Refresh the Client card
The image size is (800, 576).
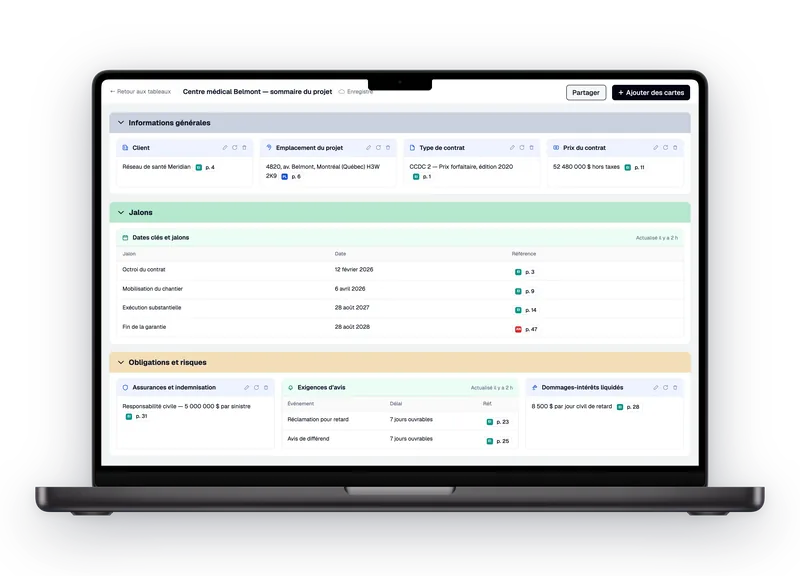[x=235, y=147]
